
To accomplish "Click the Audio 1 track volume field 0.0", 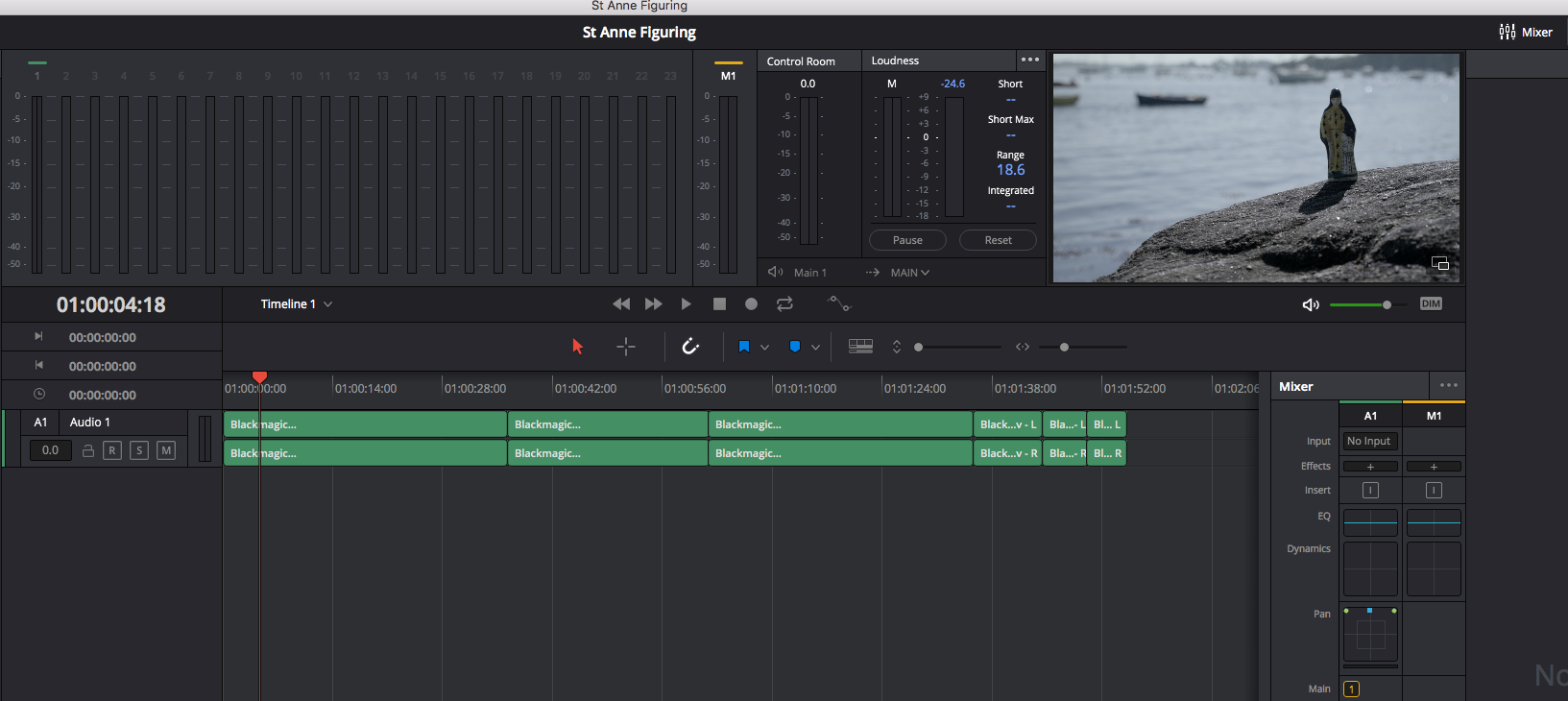I will click(50, 450).
